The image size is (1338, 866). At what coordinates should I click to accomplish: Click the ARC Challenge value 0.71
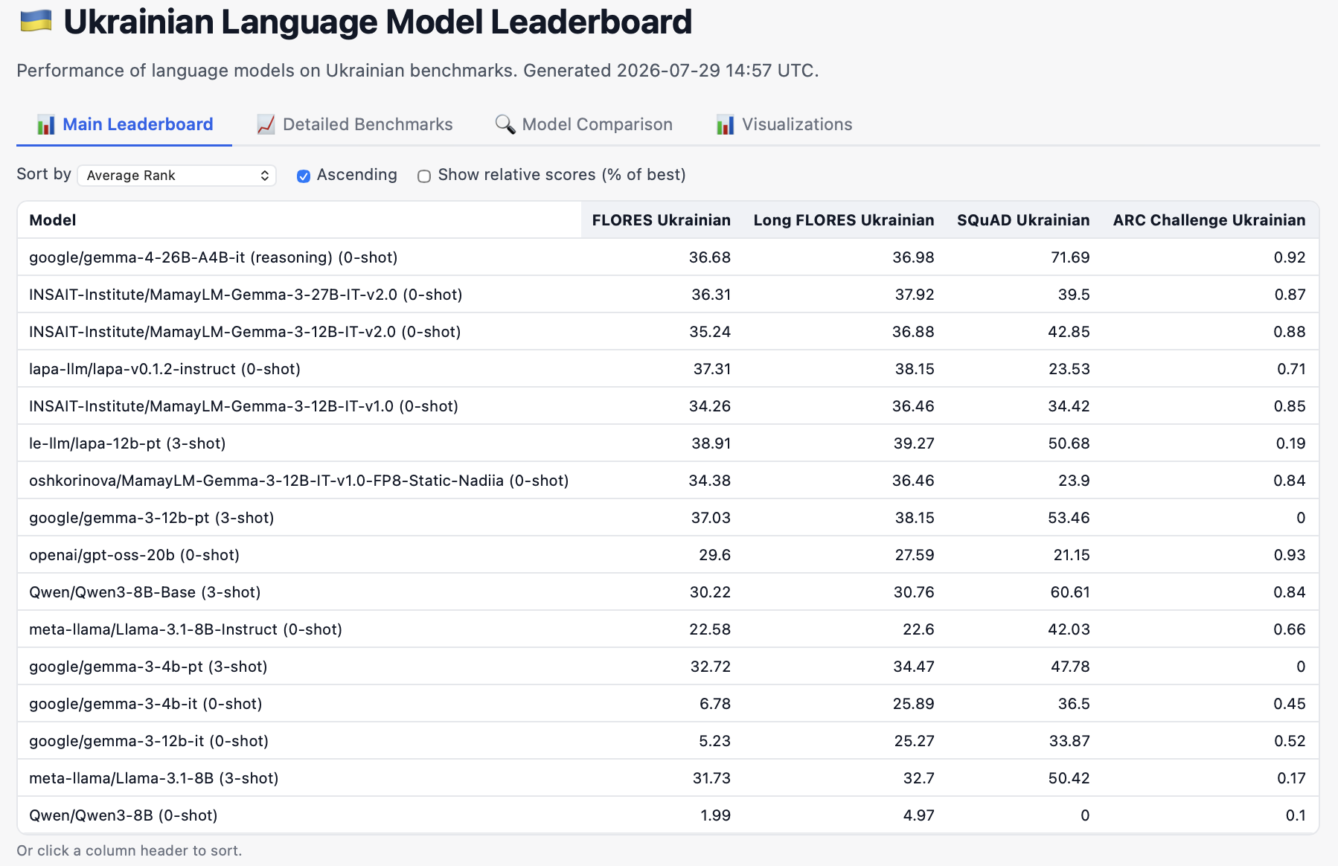[1291, 369]
